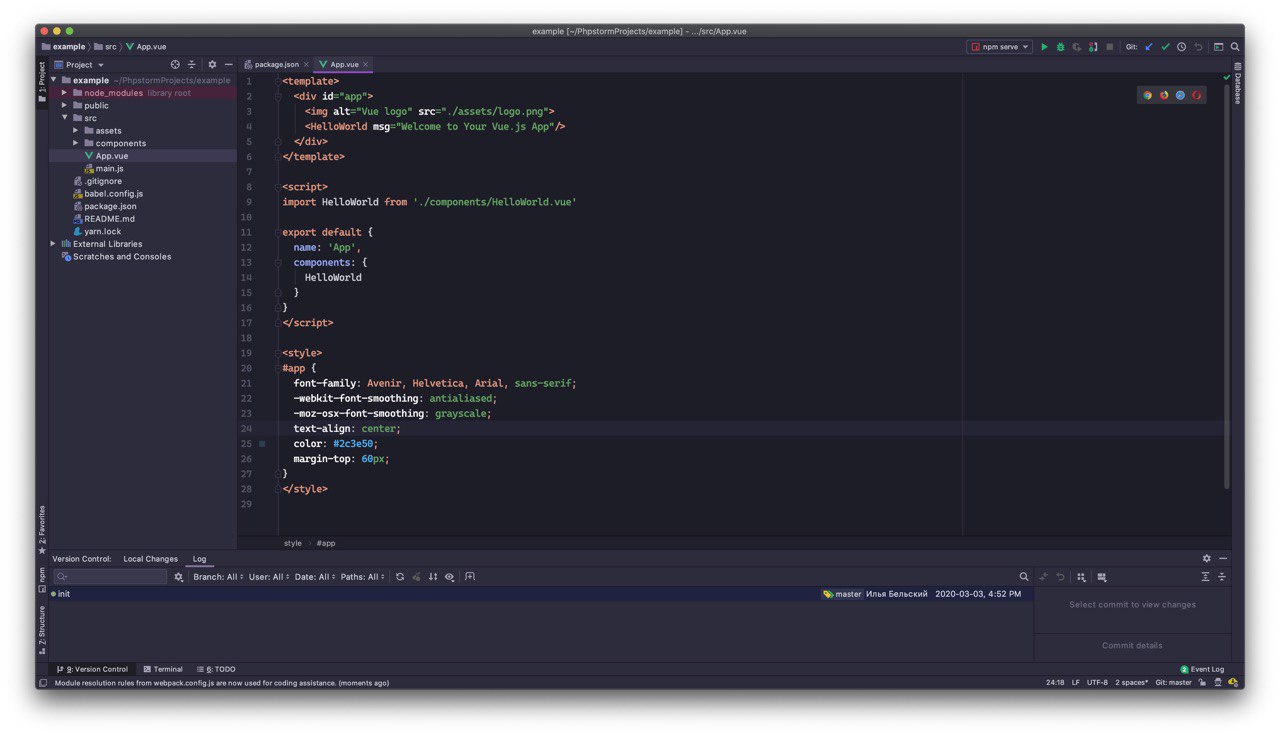Commit changes with the Git checkmark
1280x736 pixels.
tap(1165, 47)
